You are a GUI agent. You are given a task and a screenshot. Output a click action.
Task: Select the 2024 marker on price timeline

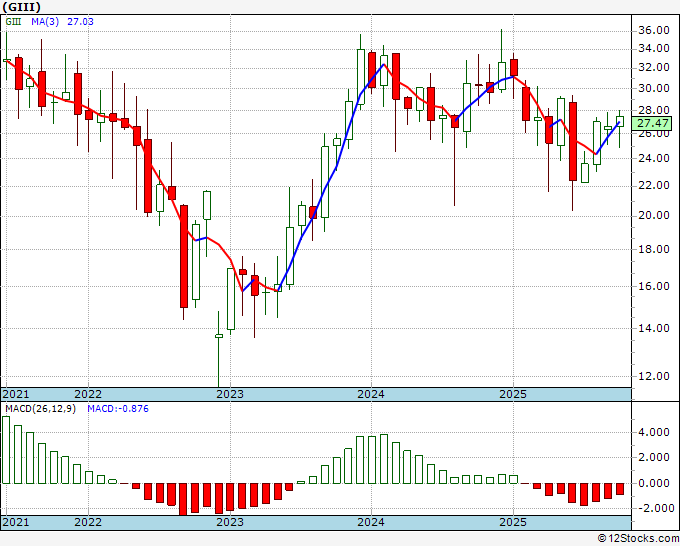pyautogui.click(x=371, y=394)
